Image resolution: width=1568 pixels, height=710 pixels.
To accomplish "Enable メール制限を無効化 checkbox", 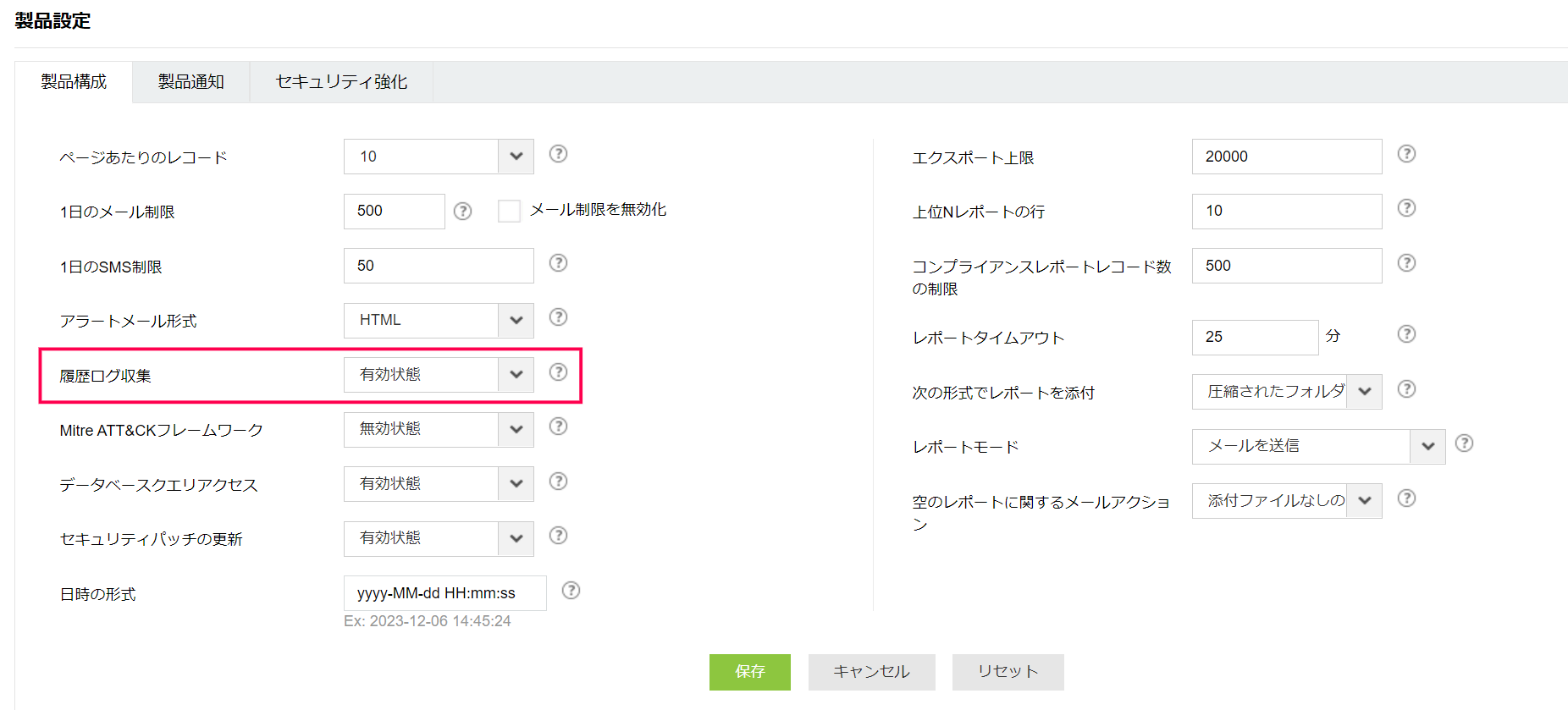I will click(x=509, y=212).
